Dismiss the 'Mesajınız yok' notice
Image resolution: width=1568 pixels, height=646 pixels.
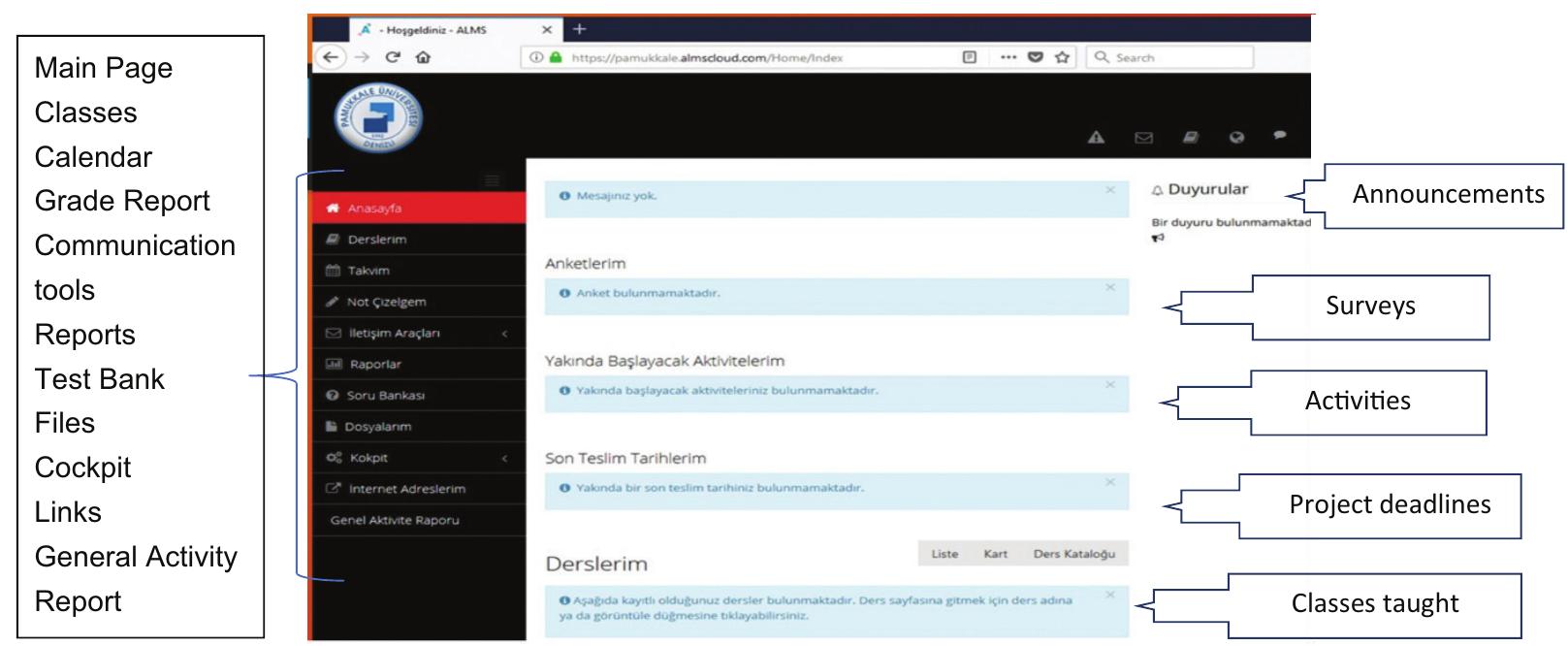coord(1110,190)
